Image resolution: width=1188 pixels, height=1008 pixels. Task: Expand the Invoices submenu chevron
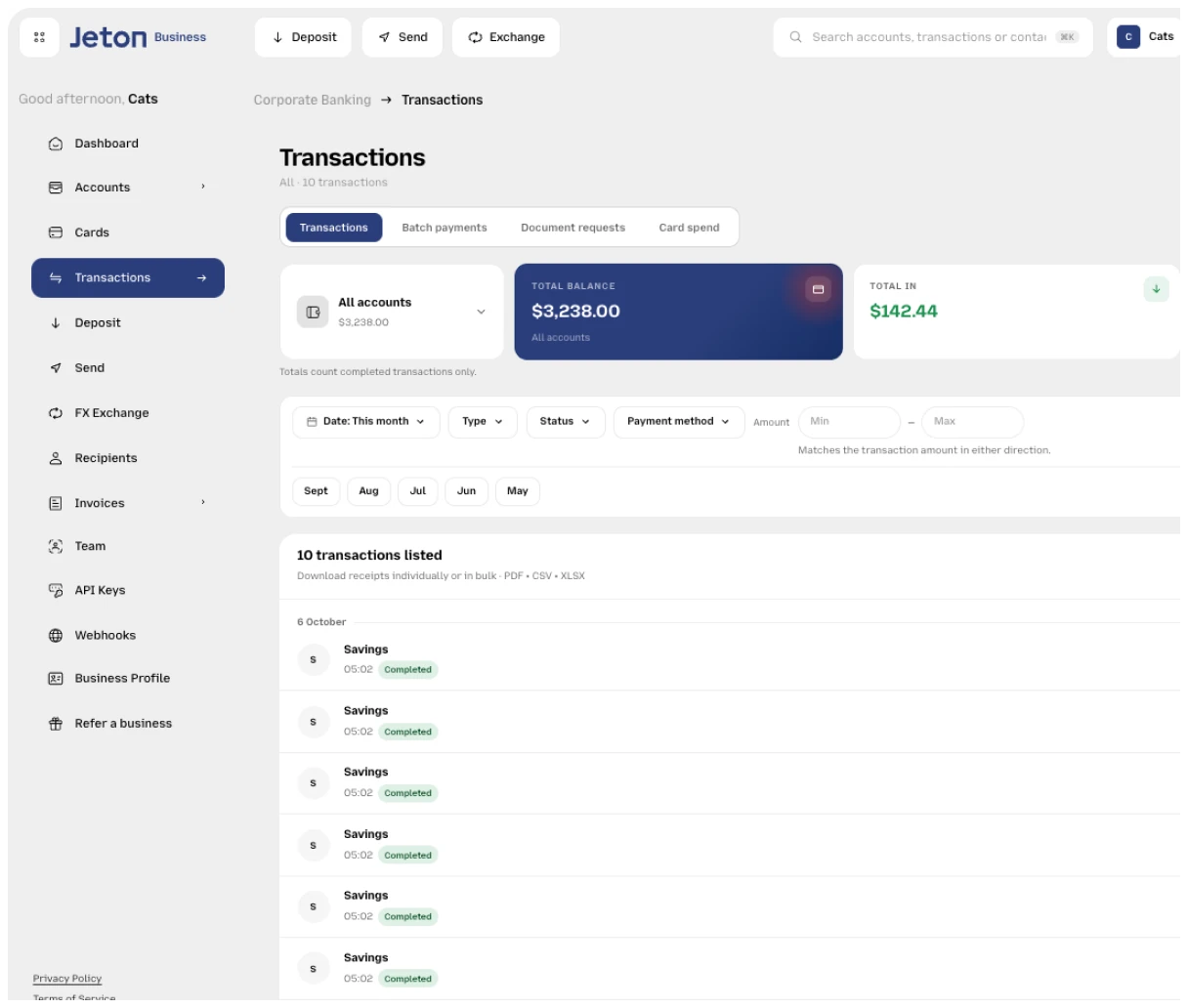click(x=203, y=503)
